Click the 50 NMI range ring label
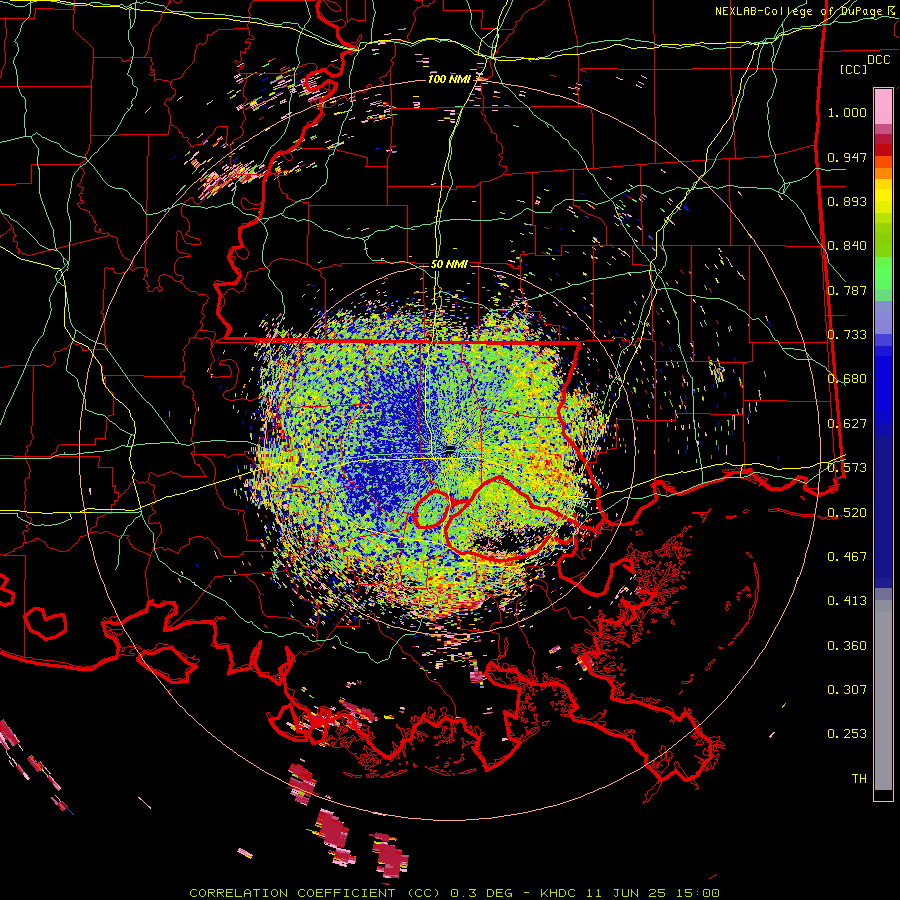900x900 pixels. coord(449,265)
